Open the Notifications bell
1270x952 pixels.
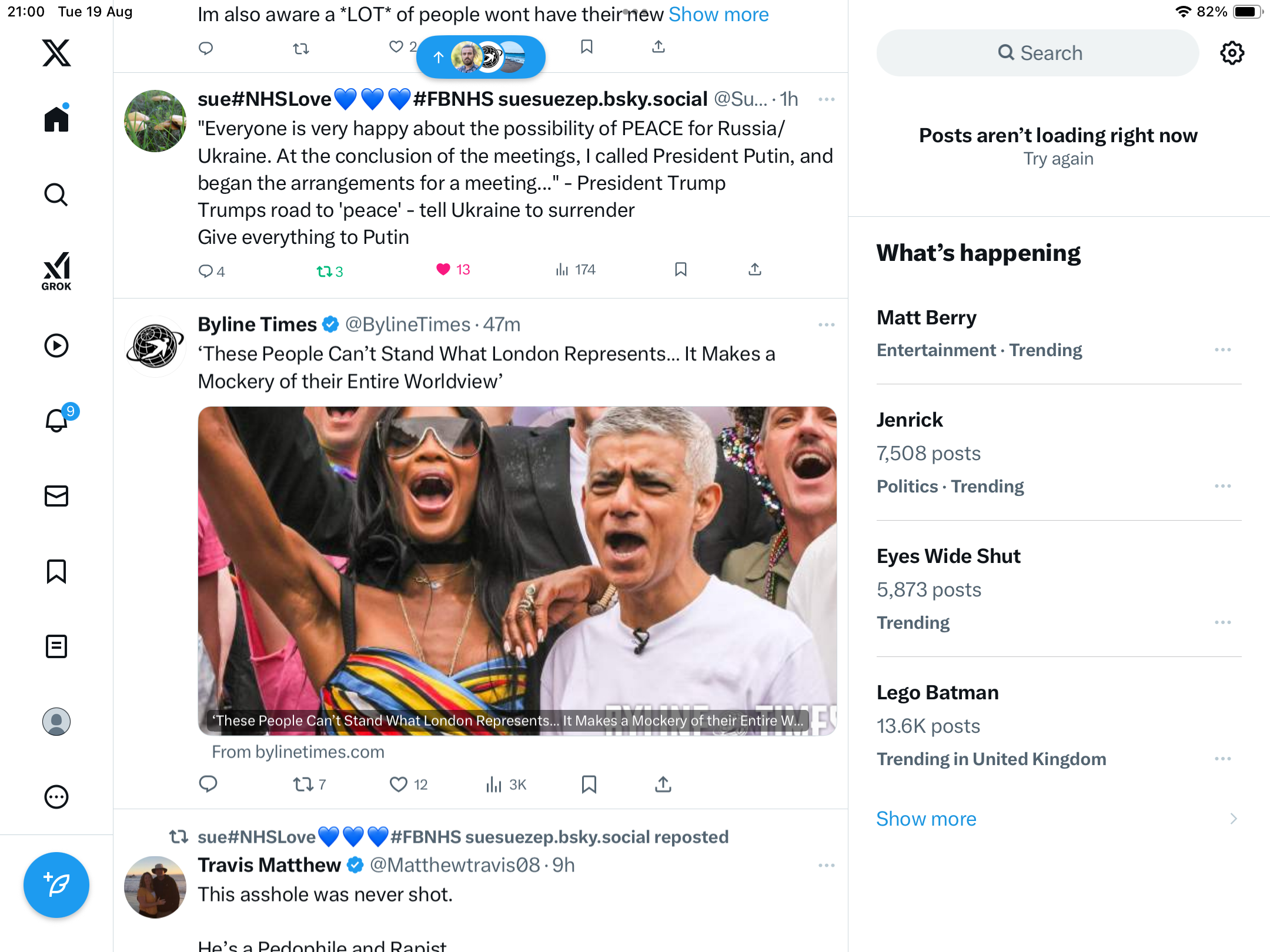coord(57,421)
